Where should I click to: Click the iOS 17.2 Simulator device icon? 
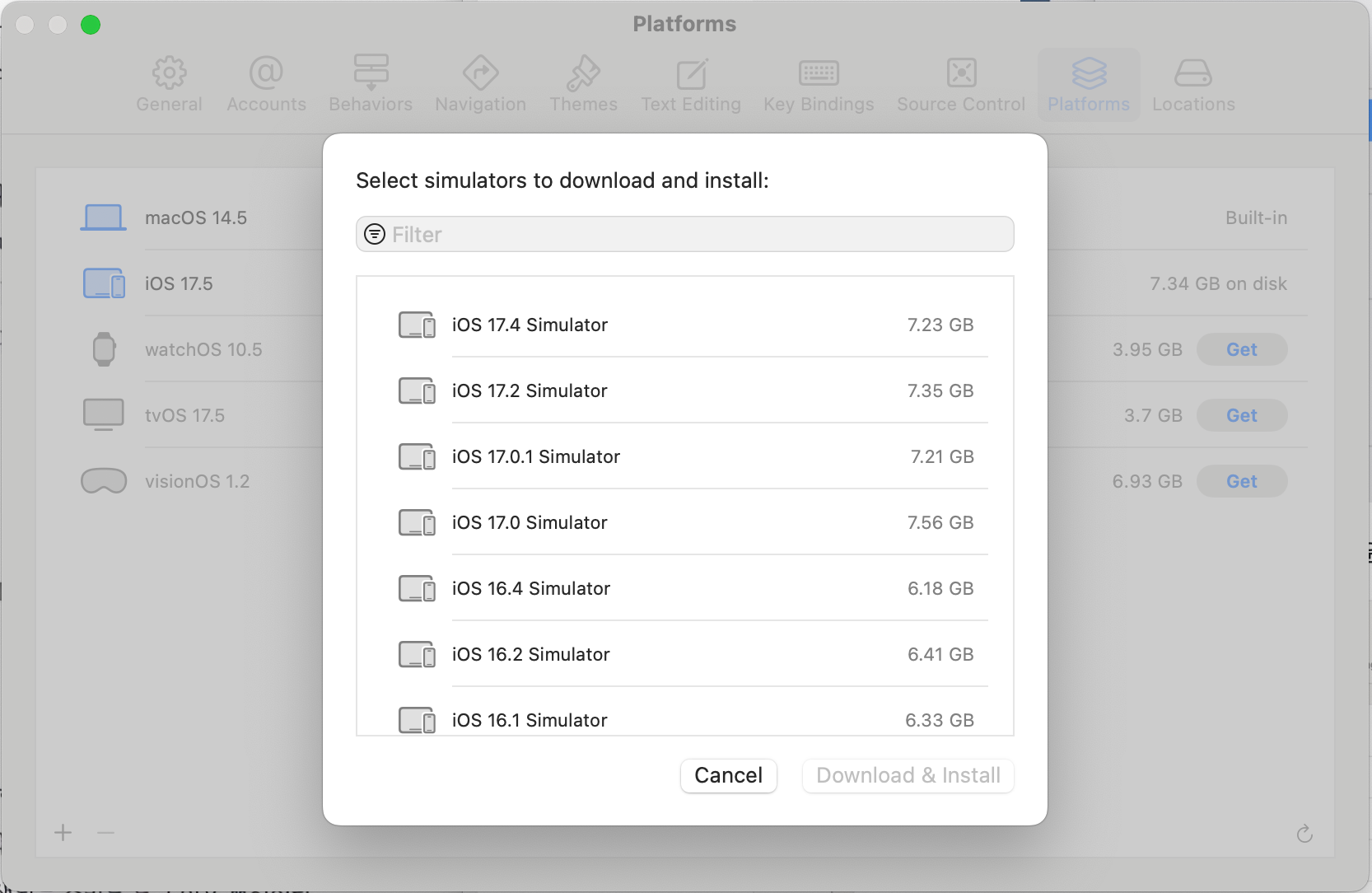click(x=418, y=390)
